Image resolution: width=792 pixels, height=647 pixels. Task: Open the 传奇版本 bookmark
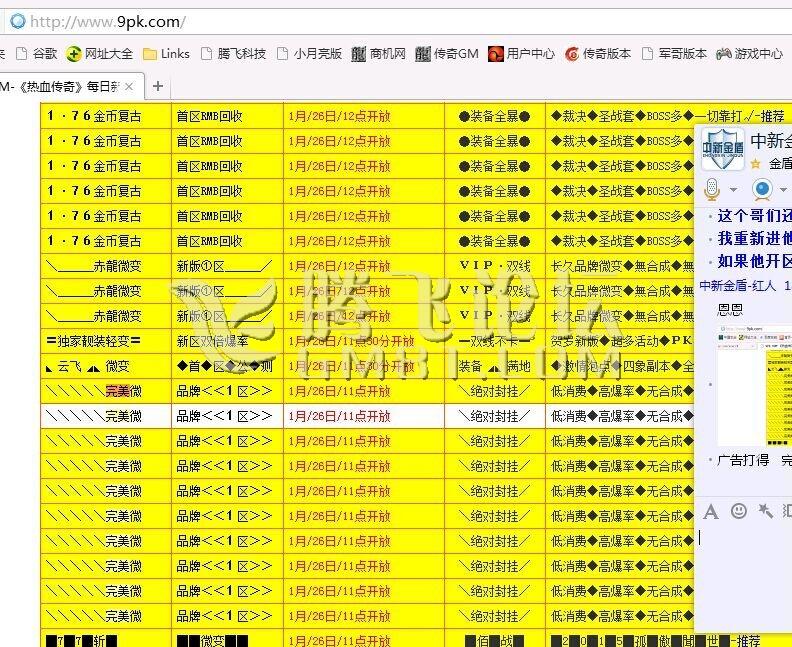click(598, 54)
